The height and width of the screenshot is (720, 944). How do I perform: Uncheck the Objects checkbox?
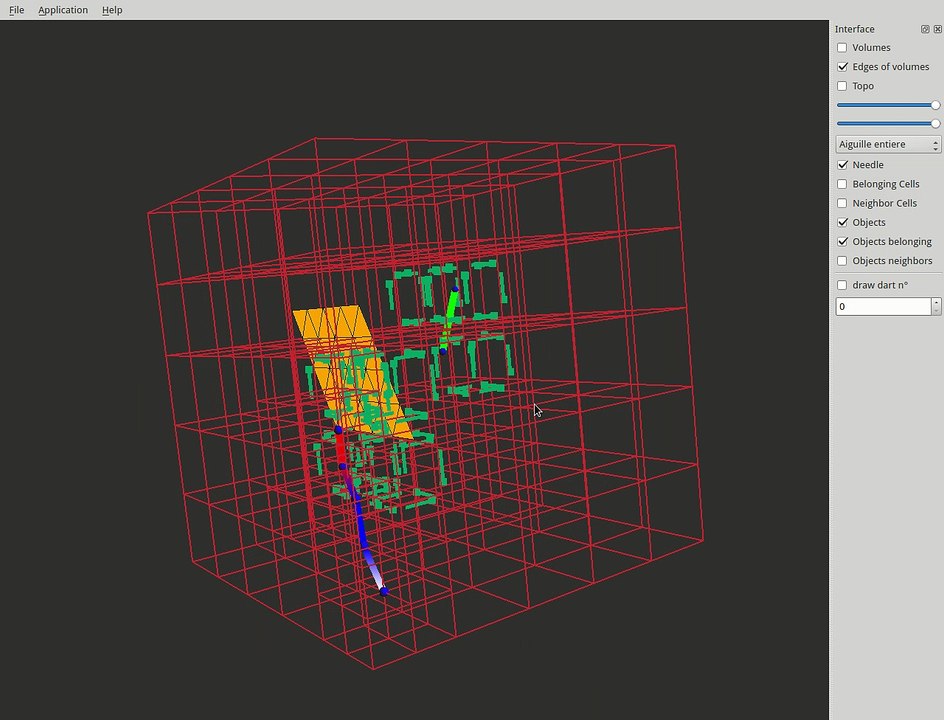tap(842, 223)
